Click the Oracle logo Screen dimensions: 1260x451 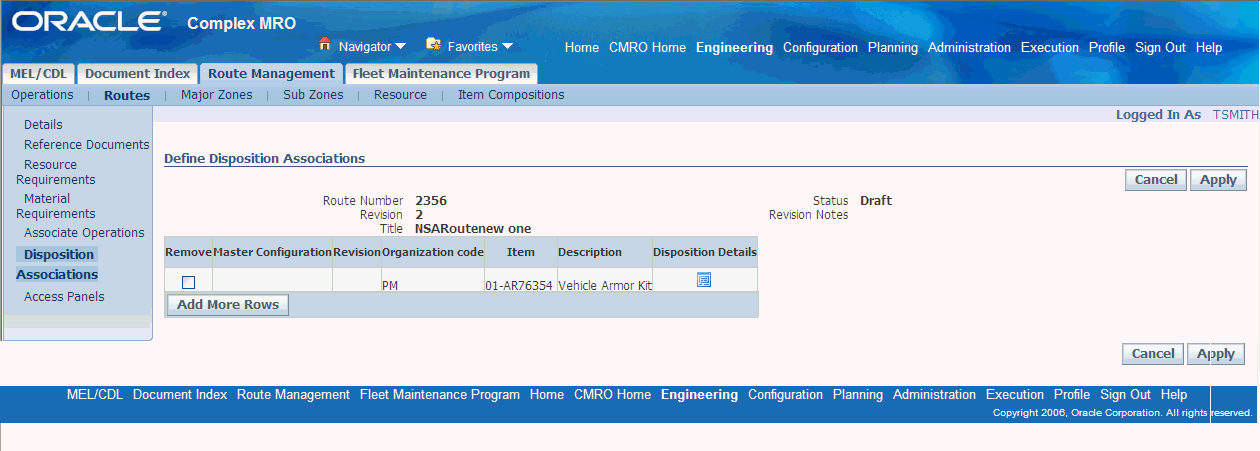coord(89,22)
